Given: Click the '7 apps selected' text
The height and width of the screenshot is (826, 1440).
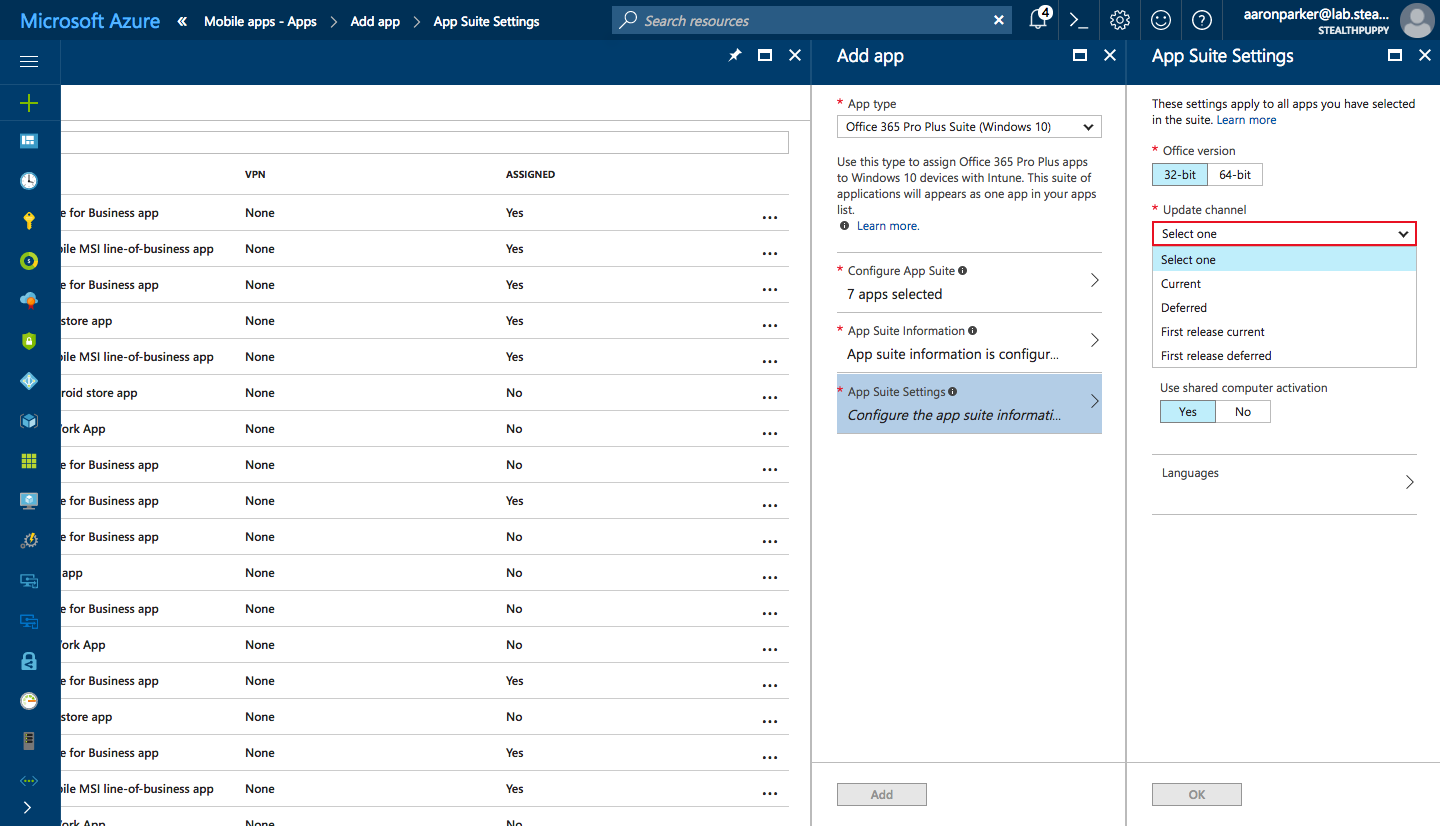Looking at the screenshot, I should (894, 295).
